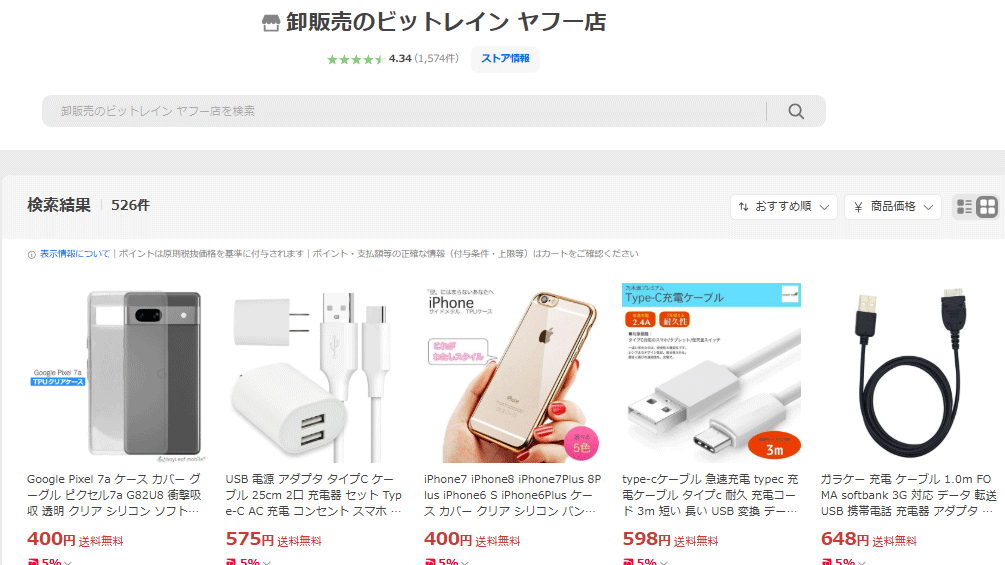Open 表示情報について link

point(75,254)
